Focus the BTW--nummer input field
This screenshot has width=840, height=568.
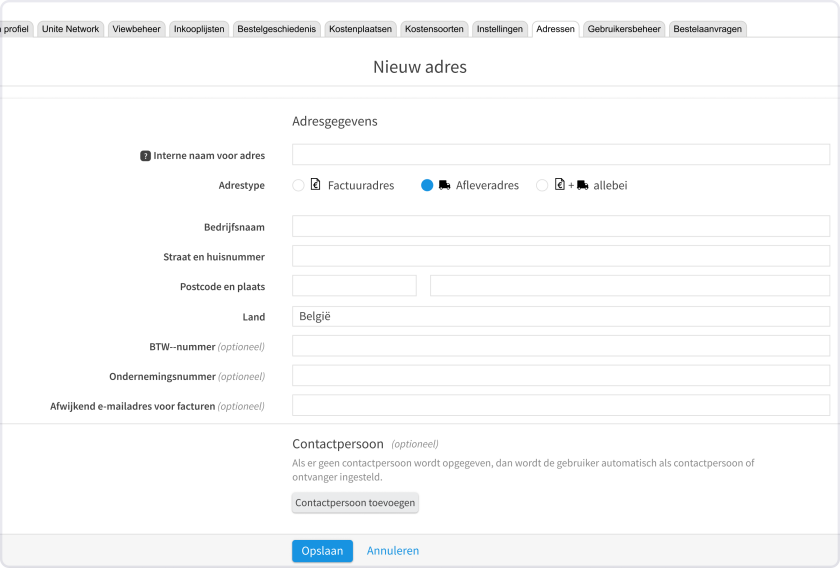pyautogui.click(x=561, y=346)
